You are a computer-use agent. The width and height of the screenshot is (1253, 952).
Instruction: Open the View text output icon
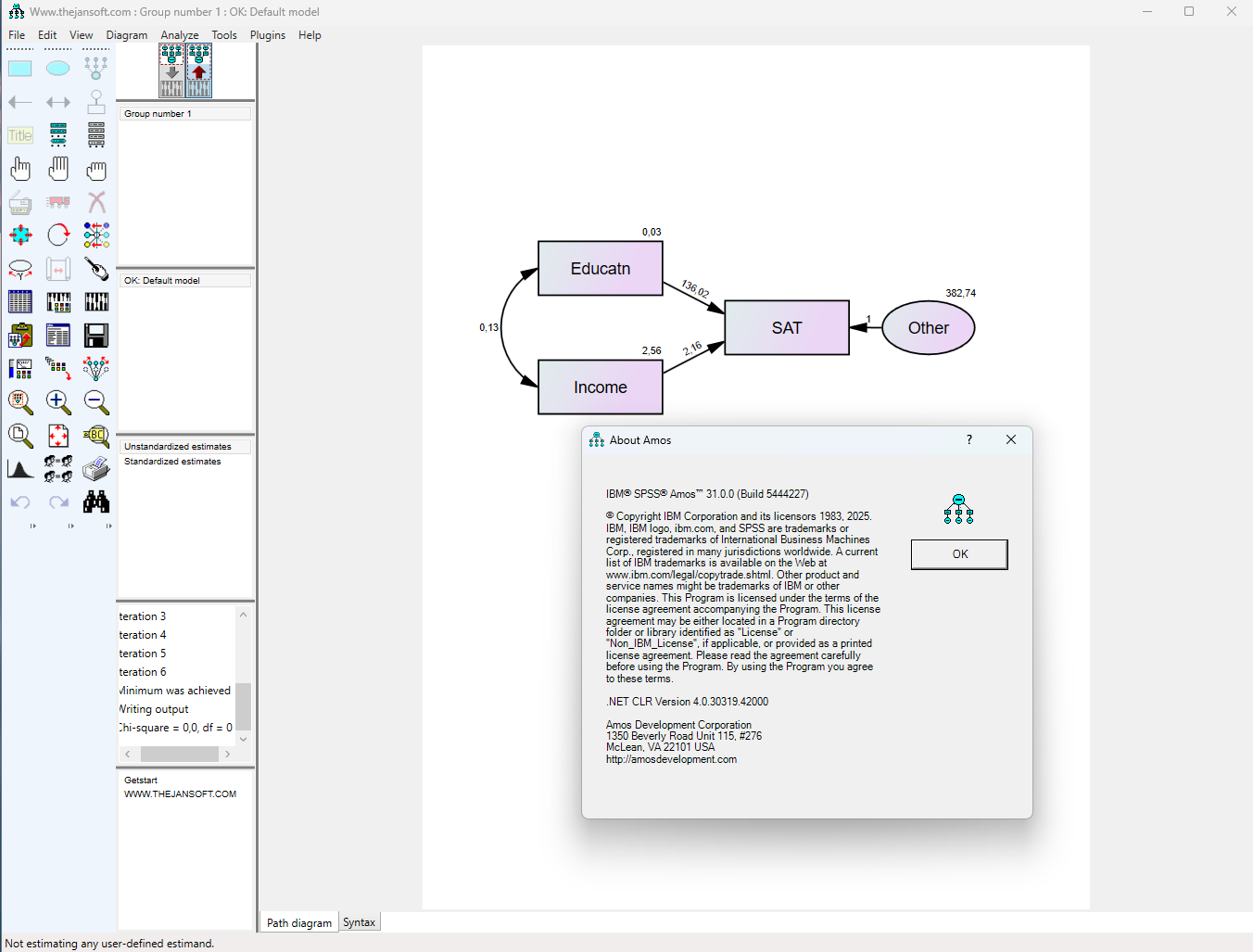58,336
